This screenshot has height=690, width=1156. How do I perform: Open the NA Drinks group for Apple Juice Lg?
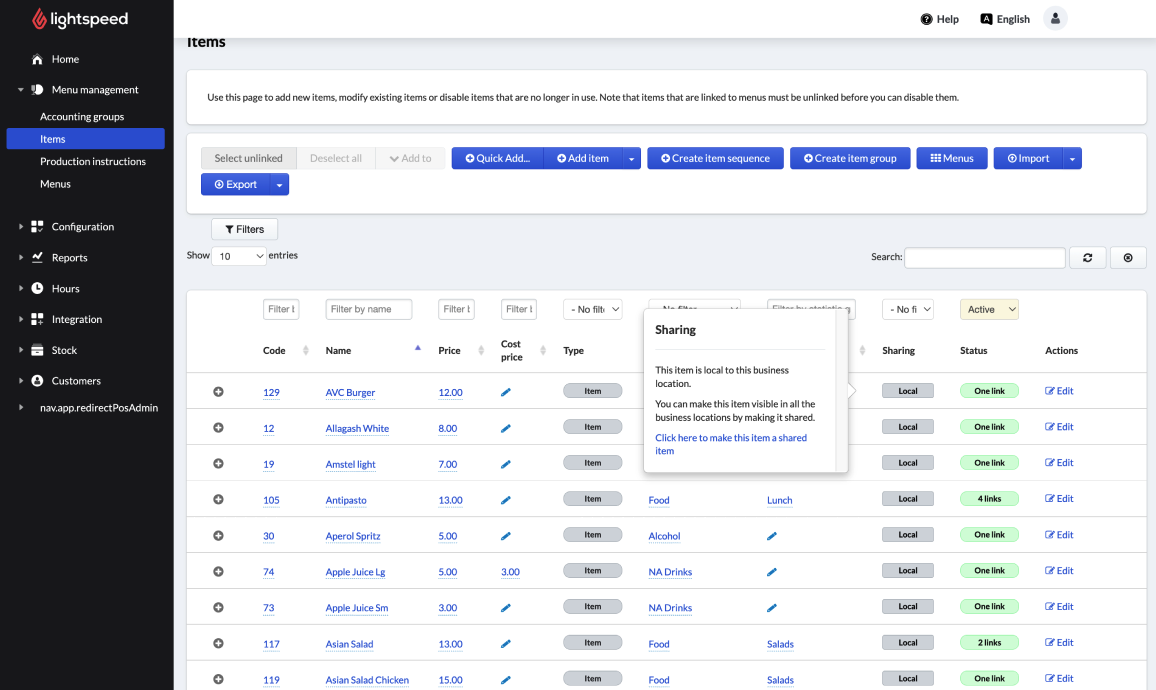click(x=670, y=572)
